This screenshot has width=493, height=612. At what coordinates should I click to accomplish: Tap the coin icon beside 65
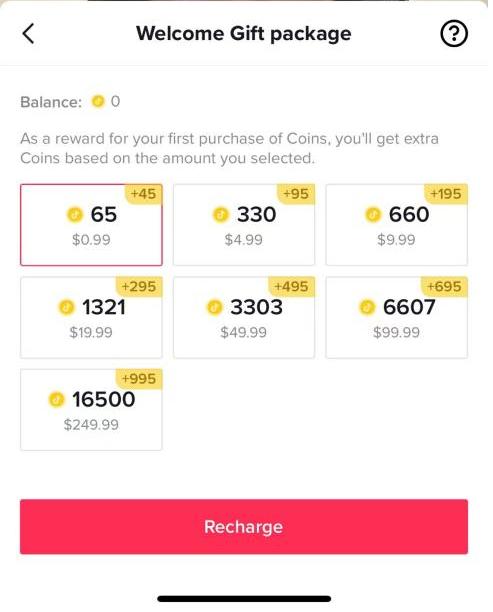click(75, 214)
